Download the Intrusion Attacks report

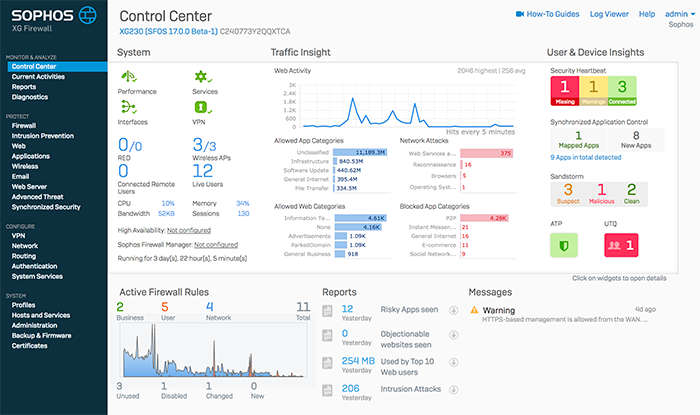pyautogui.click(x=454, y=390)
